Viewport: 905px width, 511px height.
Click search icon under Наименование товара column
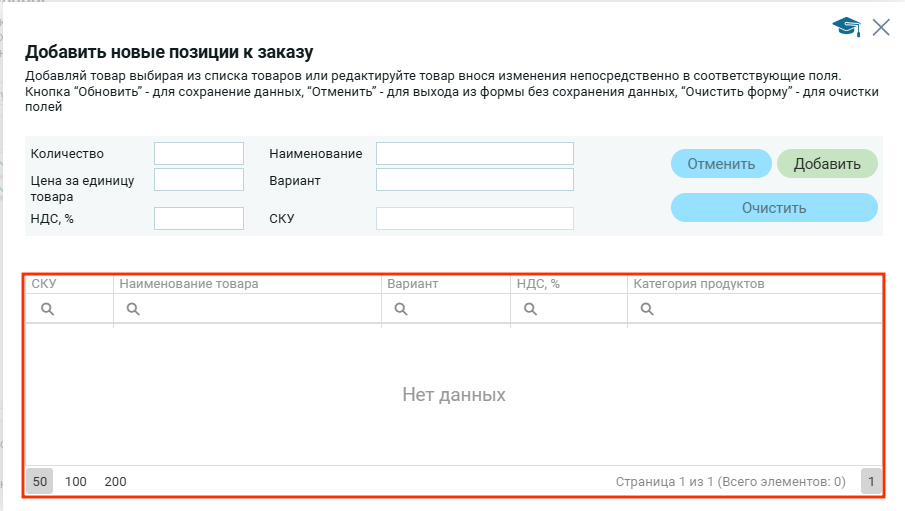133,310
